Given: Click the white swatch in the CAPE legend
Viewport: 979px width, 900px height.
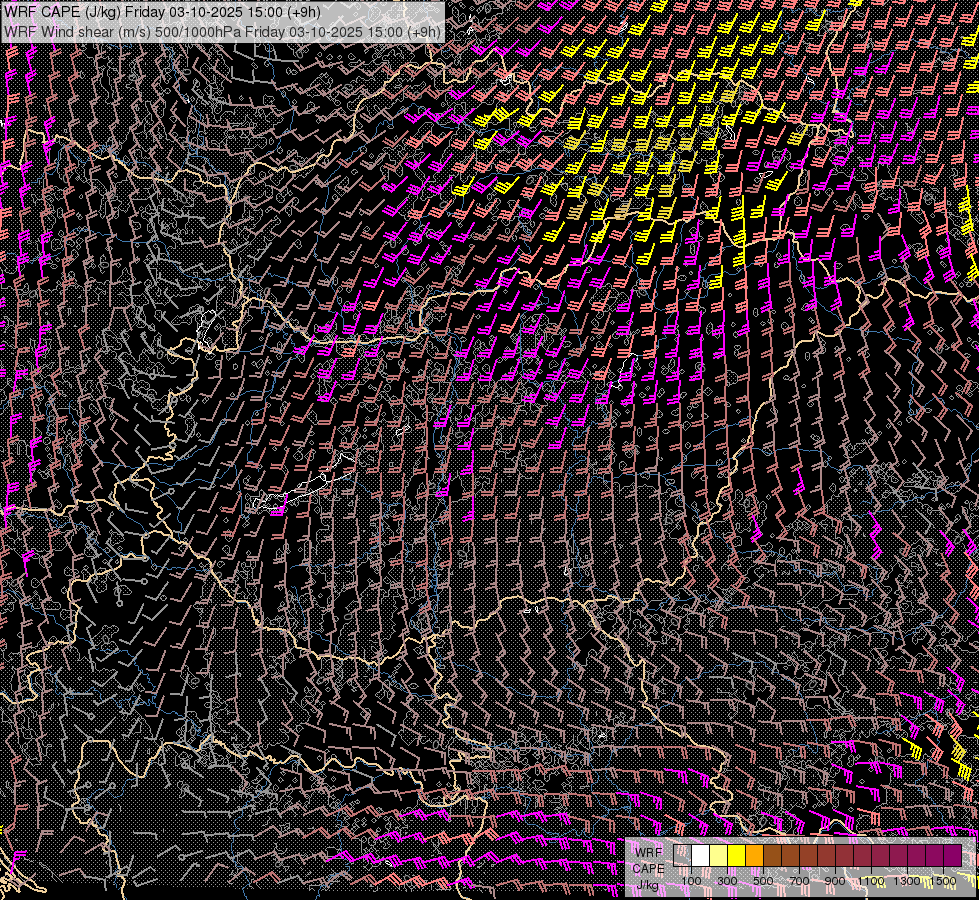Looking at the screenshot, I should pos(701,856).
